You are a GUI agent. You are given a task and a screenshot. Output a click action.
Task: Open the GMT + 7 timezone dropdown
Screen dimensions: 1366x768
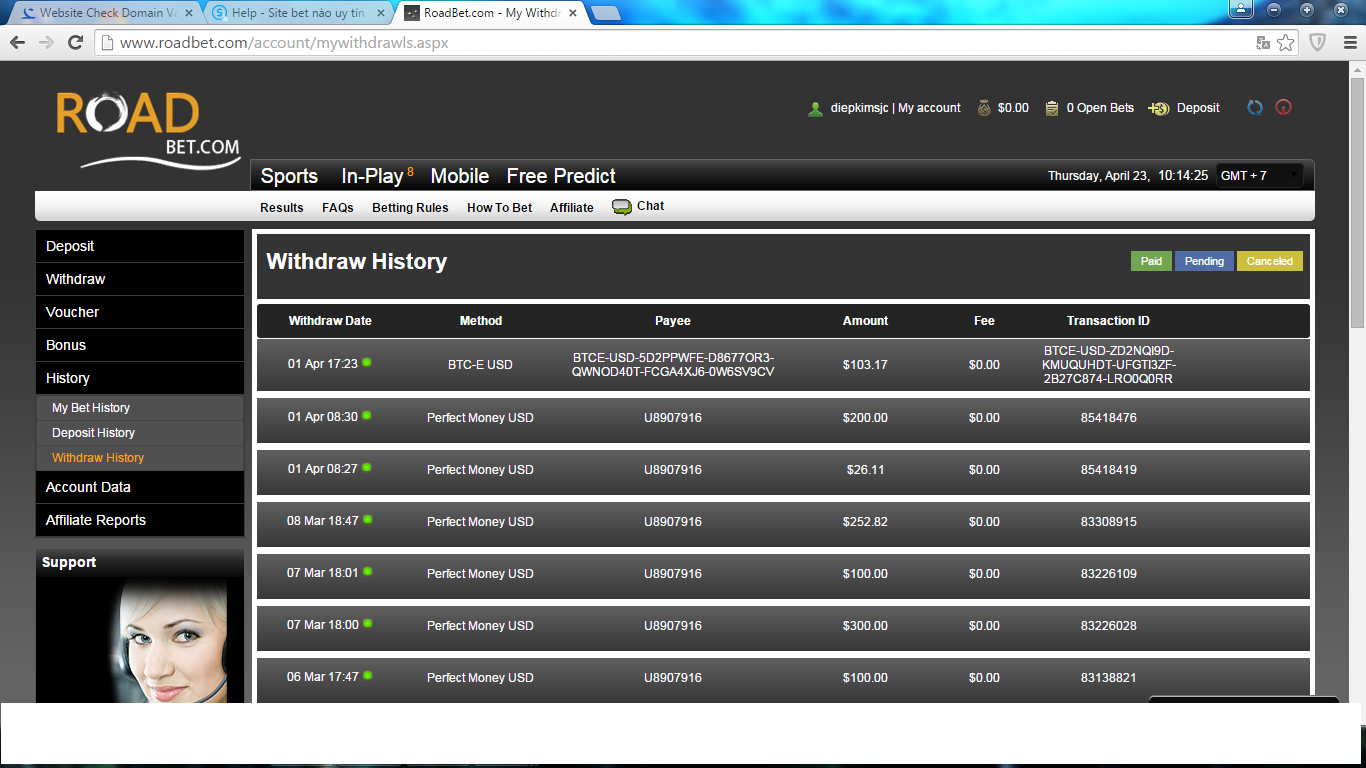click(x=1260, y=176)
